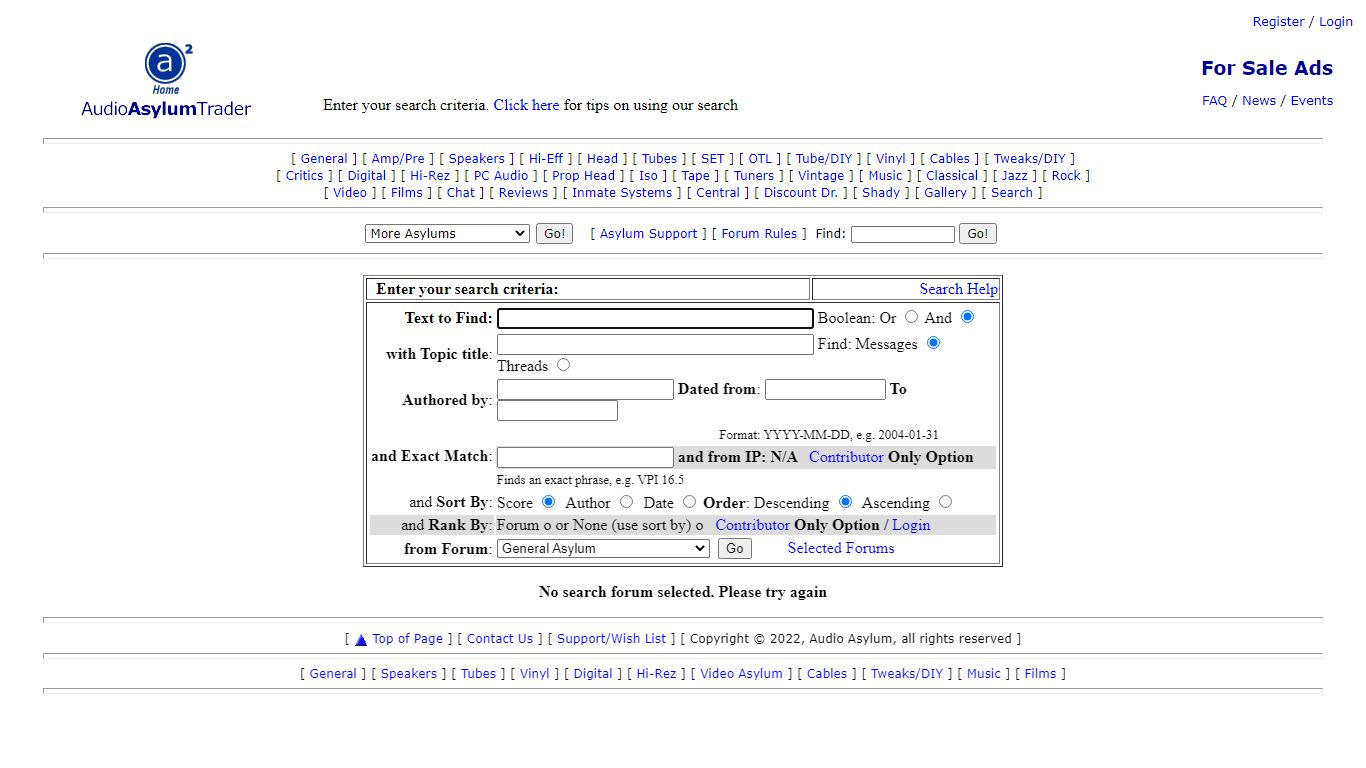Go to Speakers forum in top navigation

click(x=477, y=158)
